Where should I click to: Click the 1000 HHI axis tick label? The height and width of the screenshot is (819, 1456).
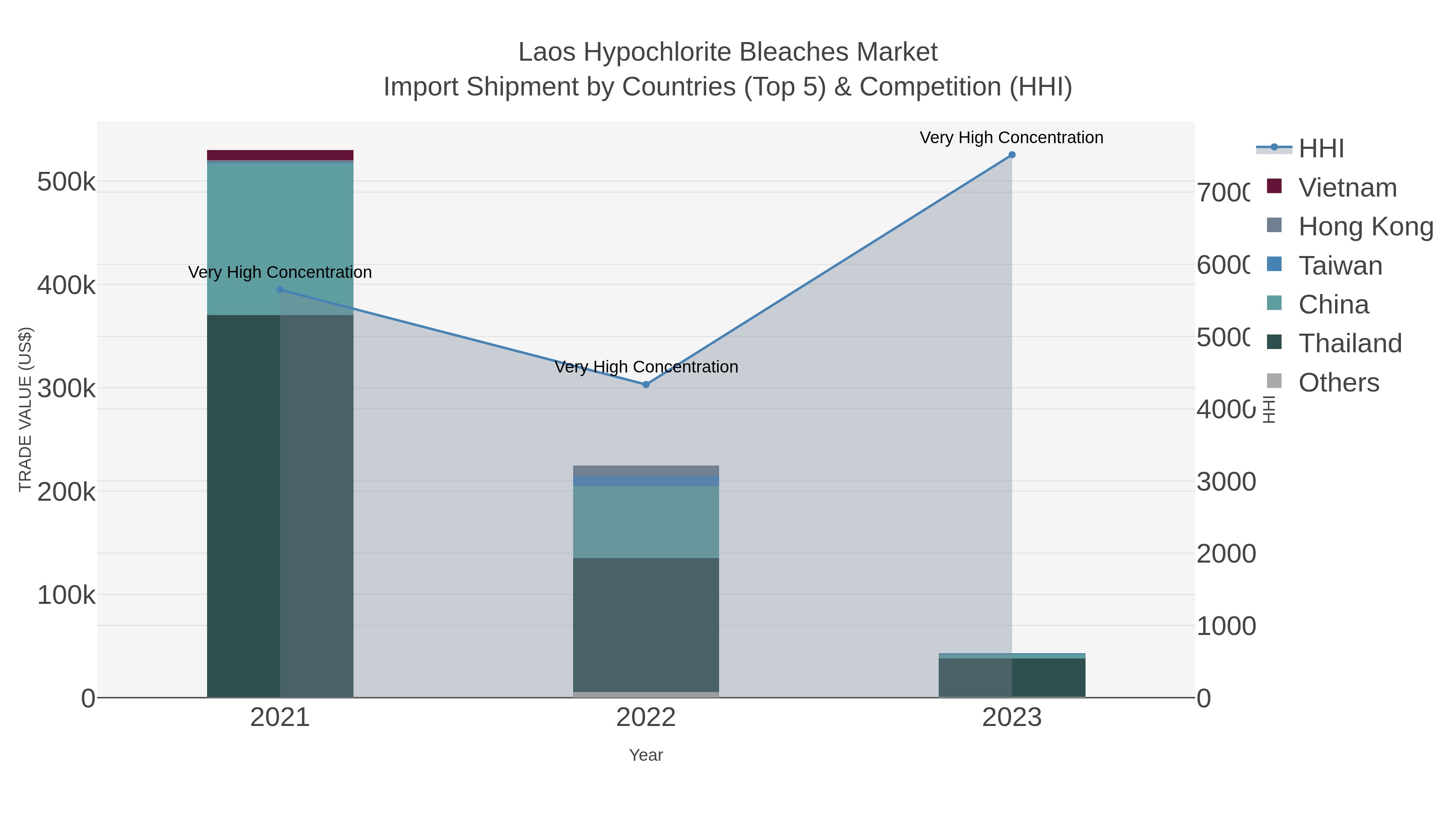point(1227,626)
